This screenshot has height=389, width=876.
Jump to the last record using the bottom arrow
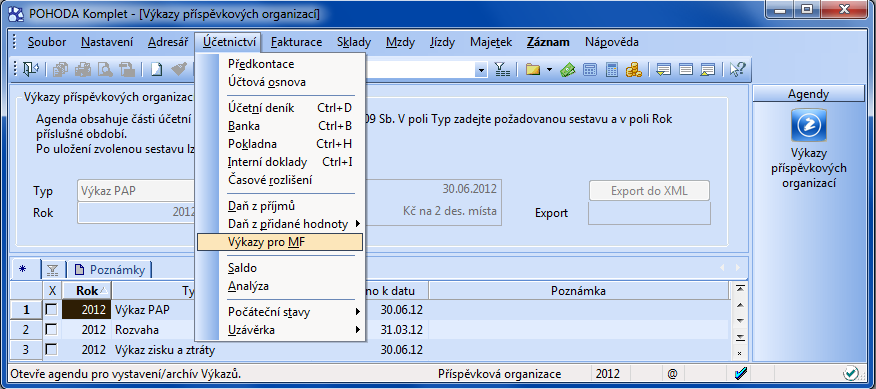[740, 337]
